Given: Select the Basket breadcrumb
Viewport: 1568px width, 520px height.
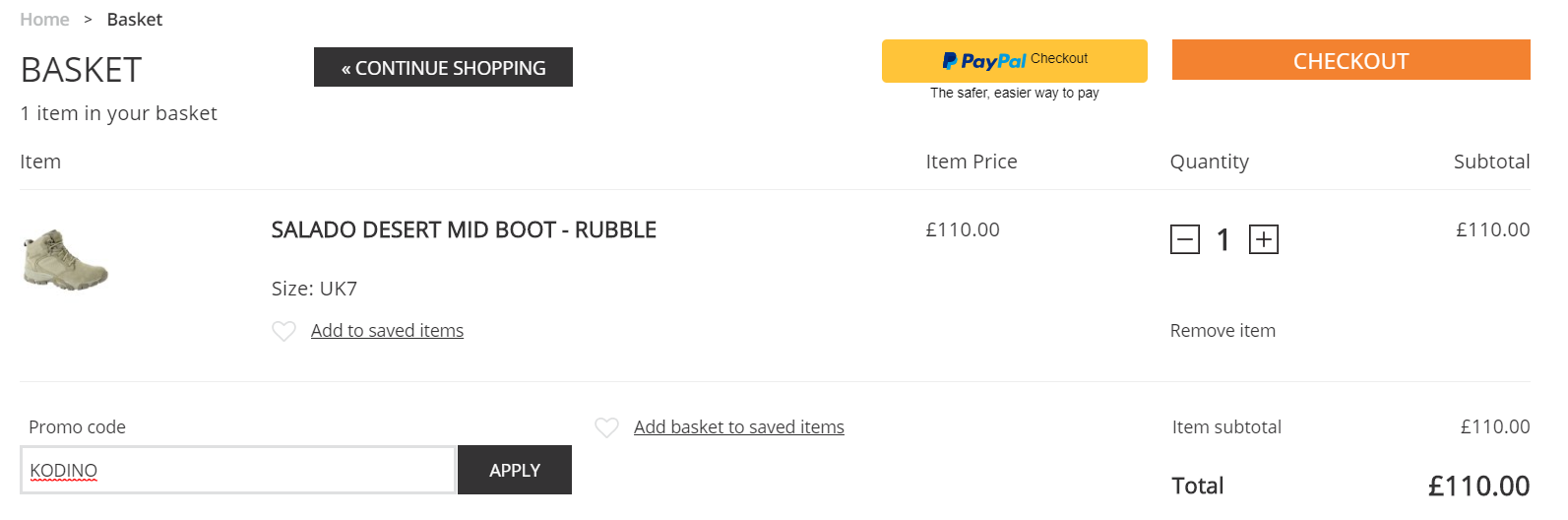Looking at the screenshot, I should (135, 20).
